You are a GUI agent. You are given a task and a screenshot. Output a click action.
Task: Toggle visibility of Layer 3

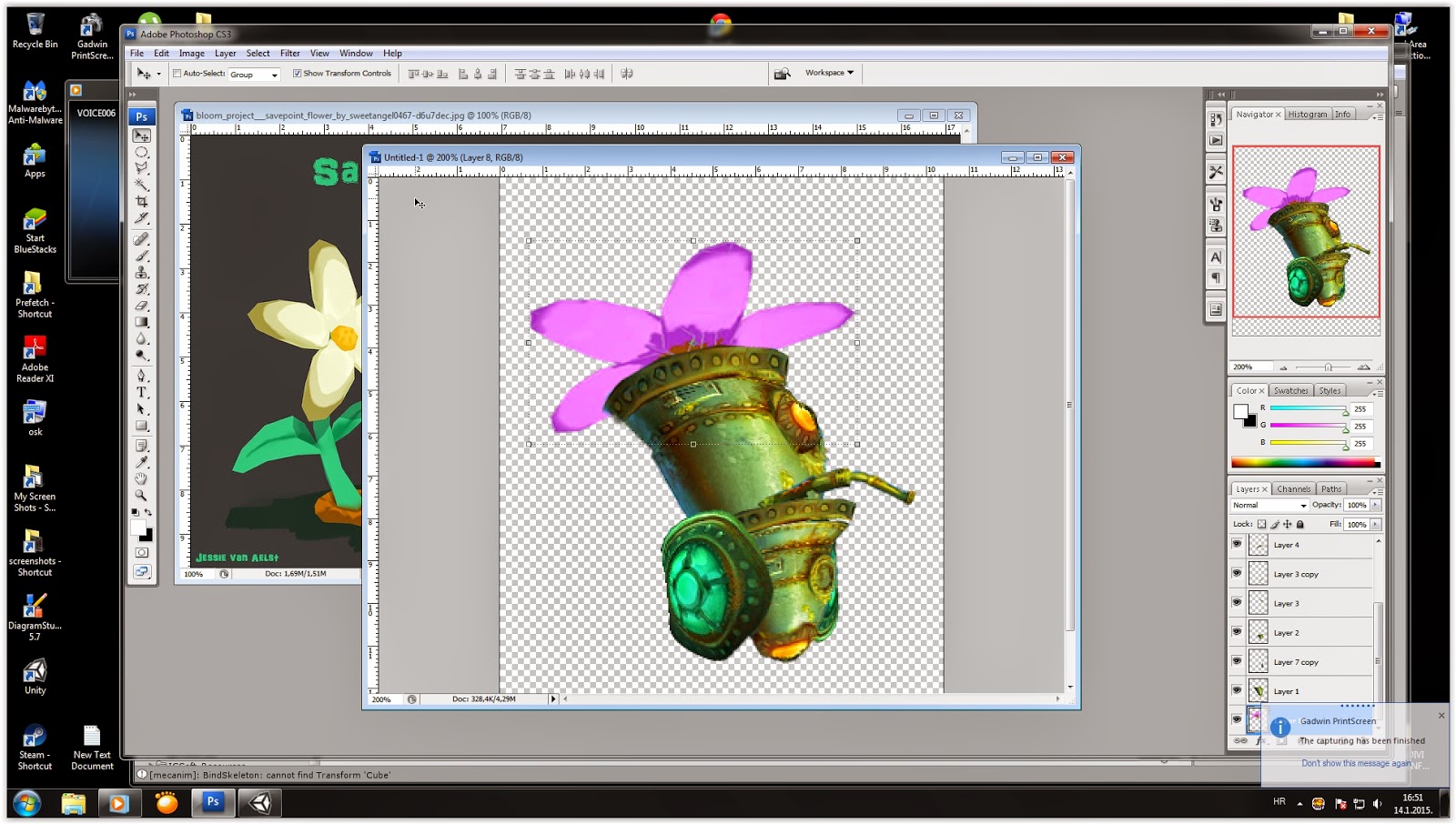1237,602
